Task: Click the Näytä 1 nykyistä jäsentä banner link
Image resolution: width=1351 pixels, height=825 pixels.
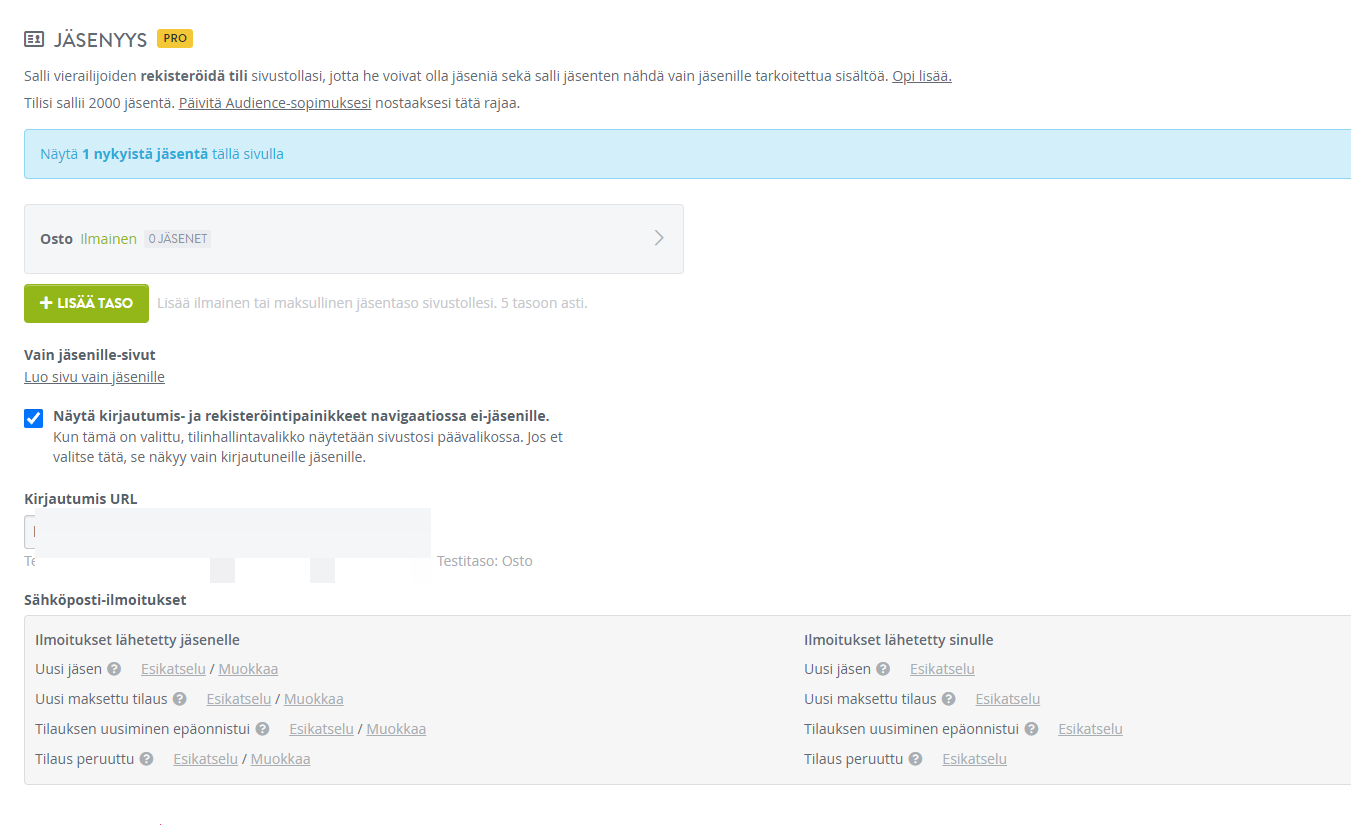Action: click(x=162, y=154)
